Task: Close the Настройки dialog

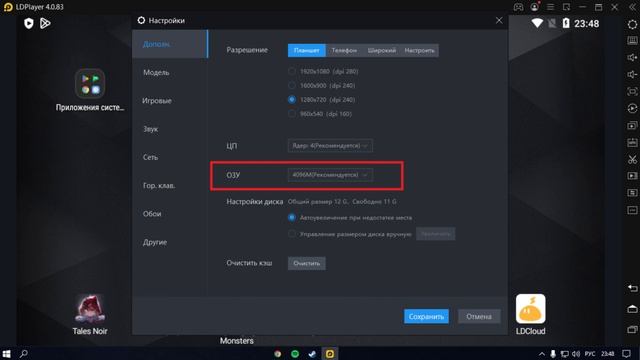Action: 499,20
